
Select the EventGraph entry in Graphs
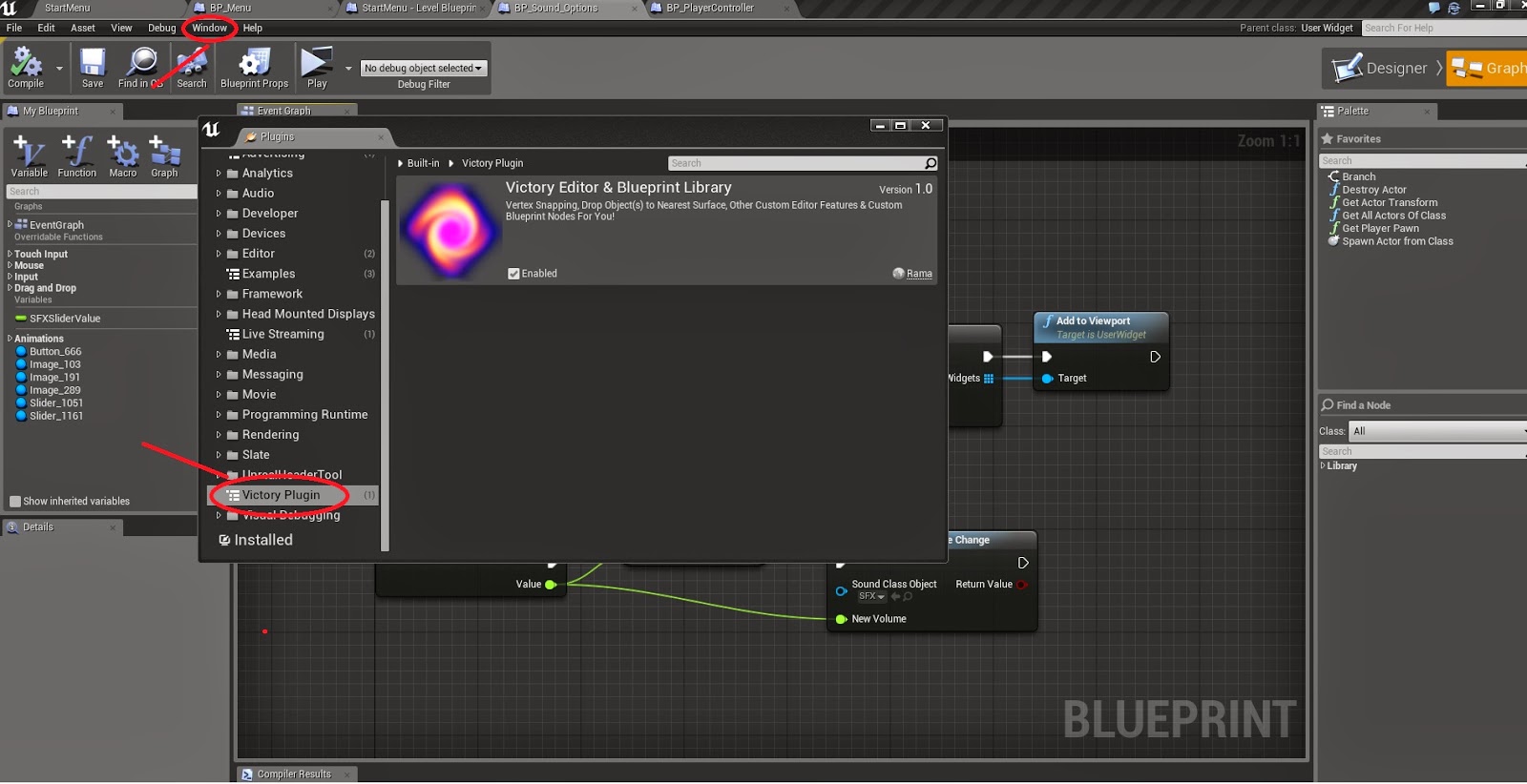click(56, 225)
